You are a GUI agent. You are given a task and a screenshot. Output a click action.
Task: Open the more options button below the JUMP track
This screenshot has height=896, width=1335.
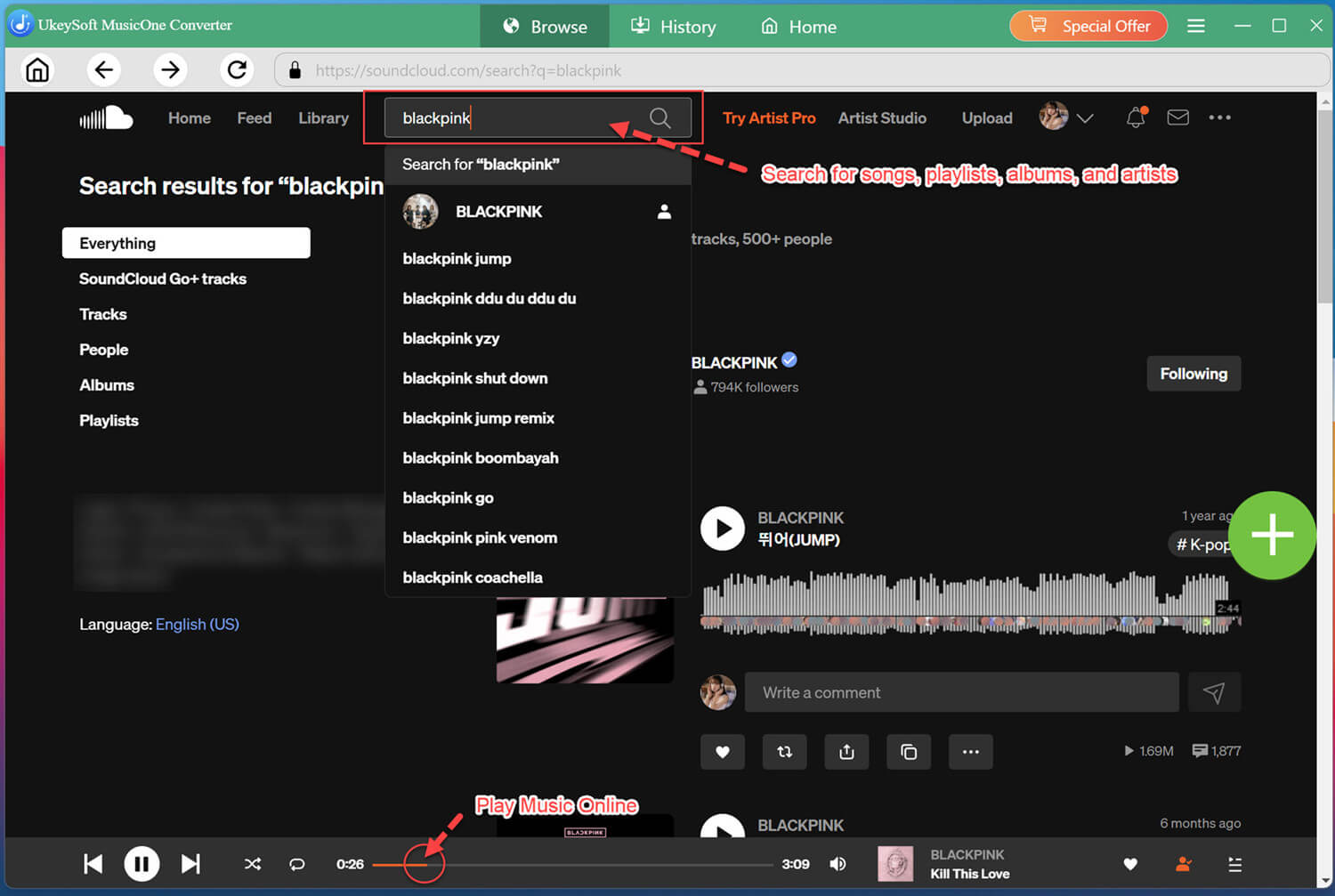(971, 752)
